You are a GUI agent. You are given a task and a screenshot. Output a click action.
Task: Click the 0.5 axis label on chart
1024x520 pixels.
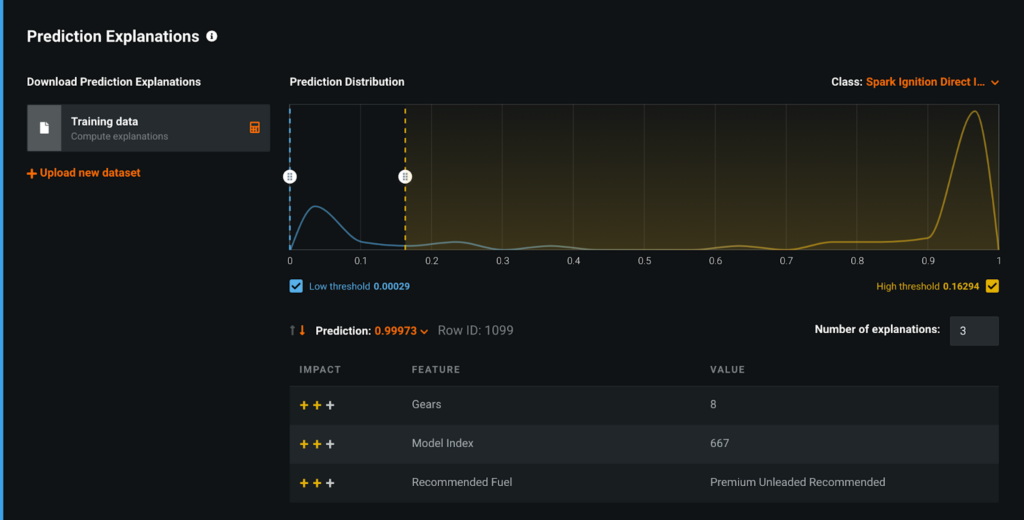[645, 261]
